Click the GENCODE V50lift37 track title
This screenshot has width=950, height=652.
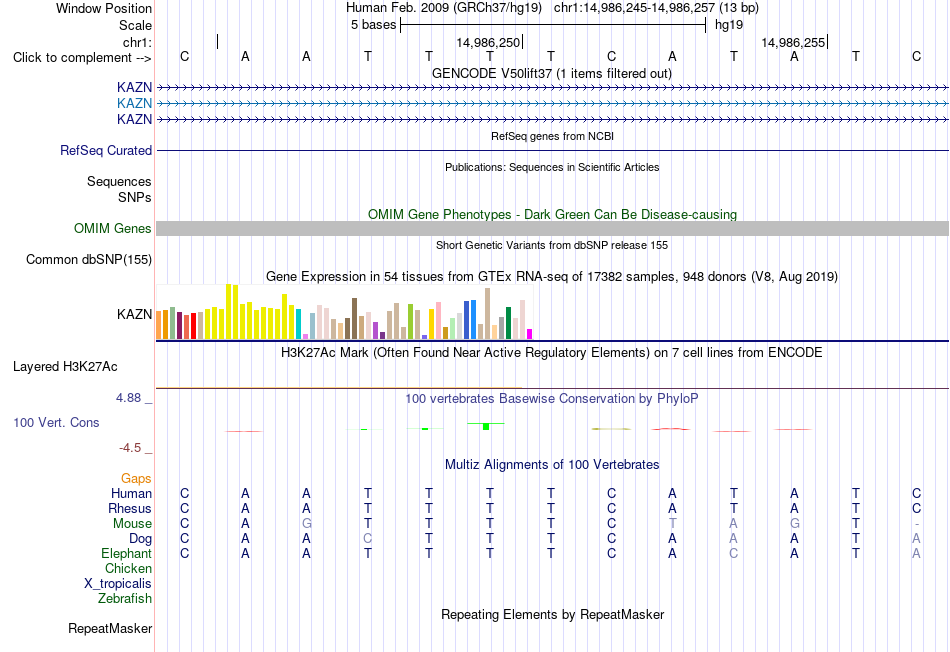tap(552, 73)
